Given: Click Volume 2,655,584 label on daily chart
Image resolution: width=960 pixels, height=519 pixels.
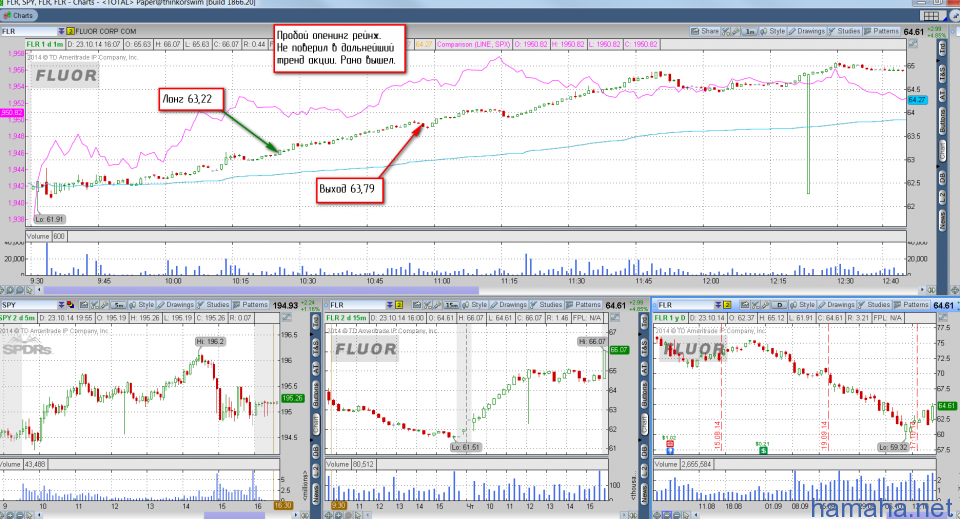Looking at the screenshot, I should click(x=684, y=464).
